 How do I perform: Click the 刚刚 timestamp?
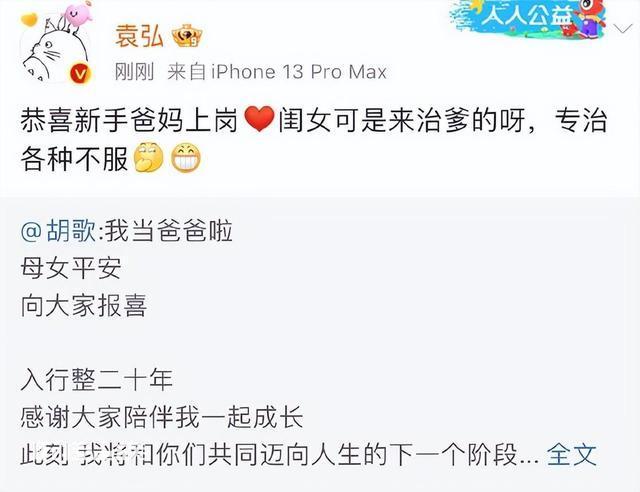[134, 72]
